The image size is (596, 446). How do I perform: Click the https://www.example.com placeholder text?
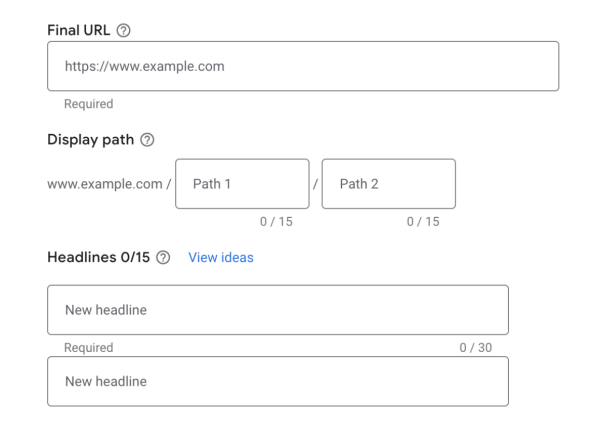[x=144, y=67]
